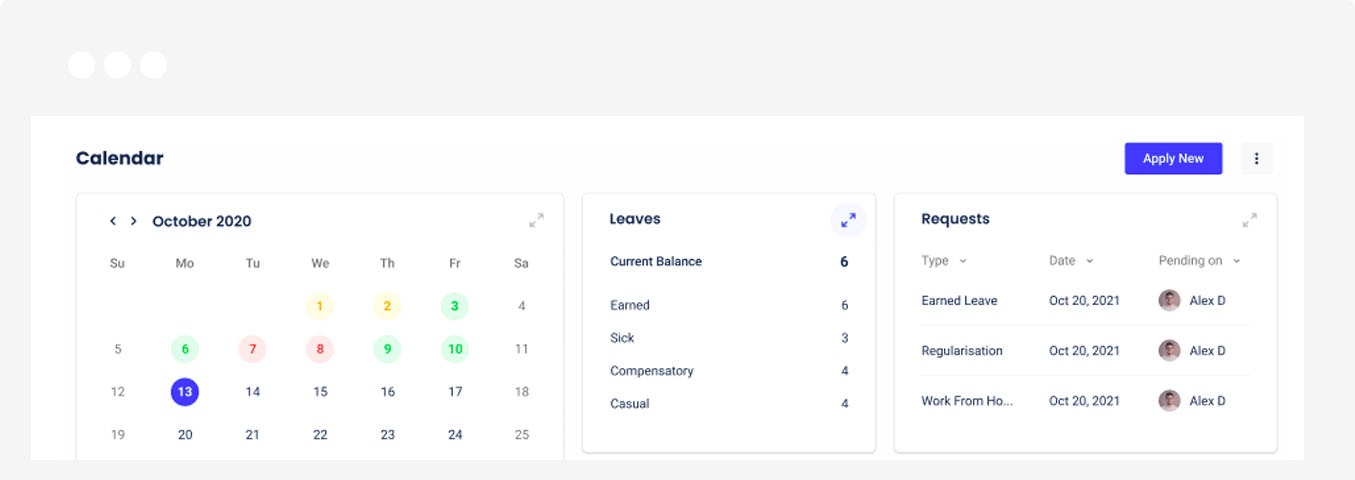Viewport: 1355px width, 480px height.
Task: Go to previous month with left chevron
Action: click(113, 221)
